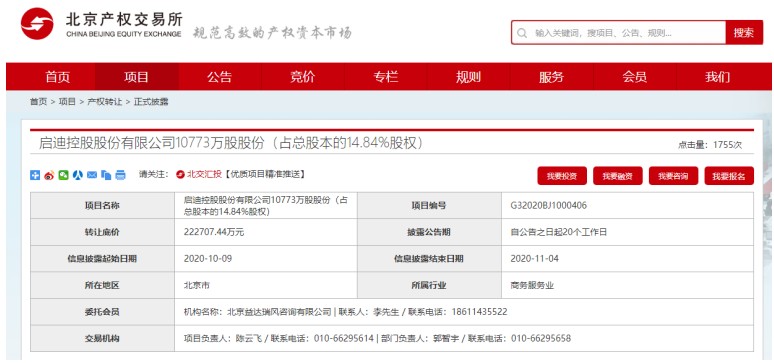Open the 服务 navigation tab

551,77
